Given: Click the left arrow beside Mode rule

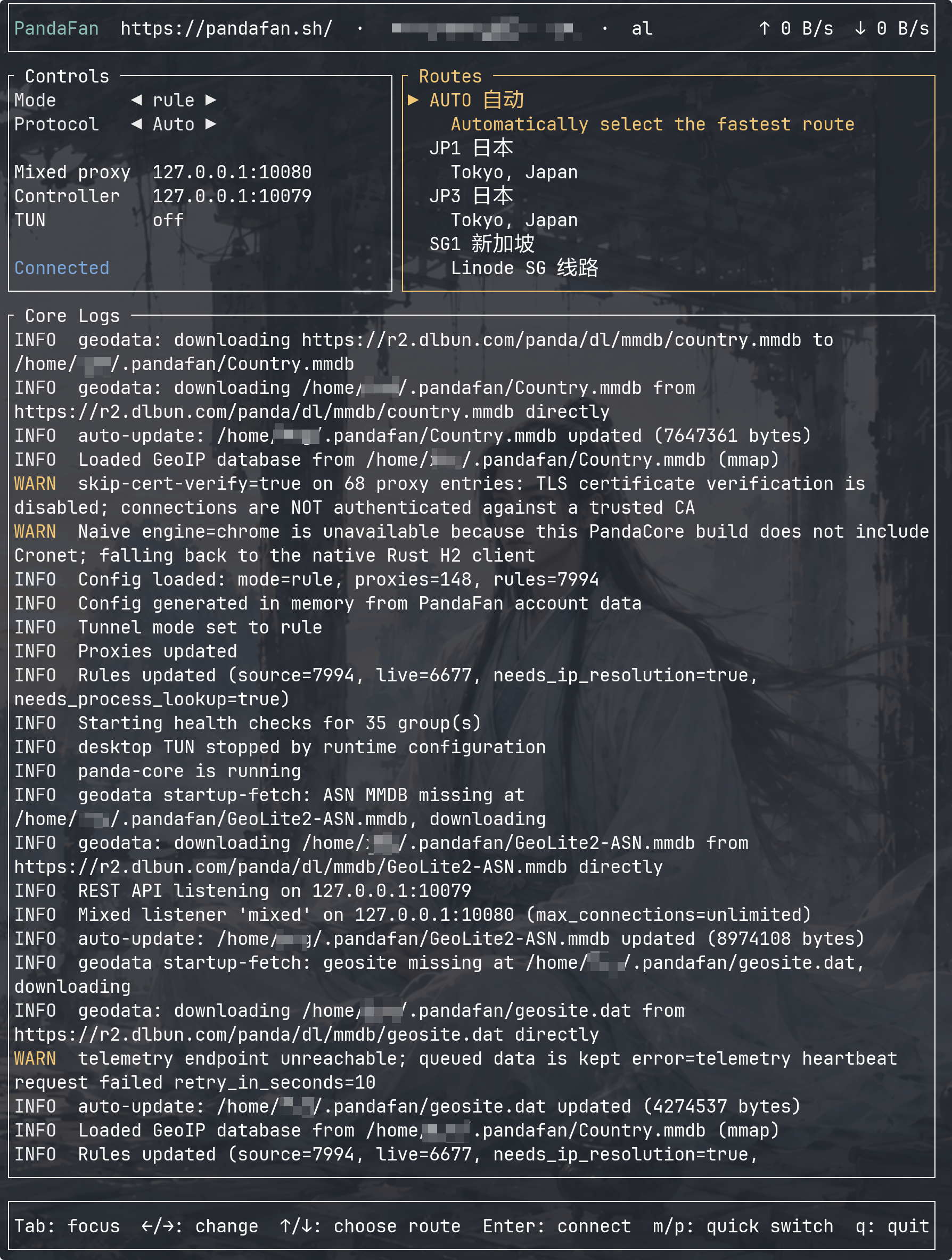Looking at the screenshot, I should coord(137,100).
